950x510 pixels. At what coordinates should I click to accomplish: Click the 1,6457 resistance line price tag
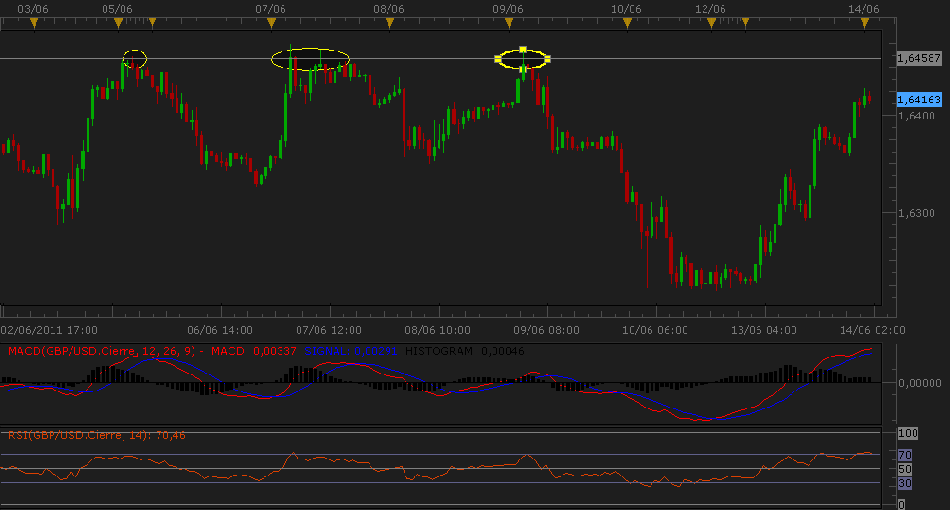point(915,59)
